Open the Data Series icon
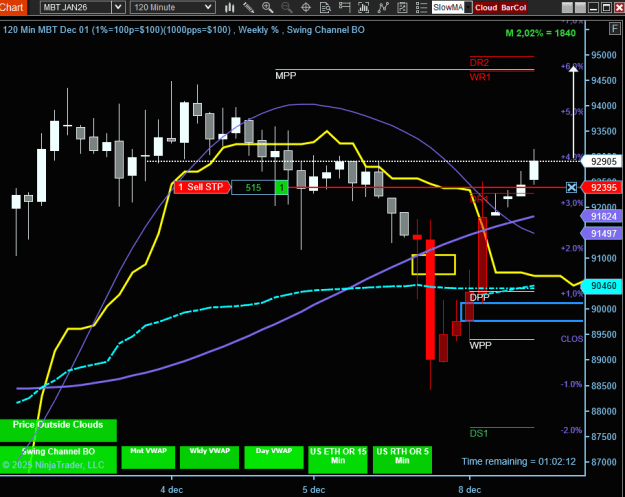This screenshot has width=625, height=497. point(364,7)
